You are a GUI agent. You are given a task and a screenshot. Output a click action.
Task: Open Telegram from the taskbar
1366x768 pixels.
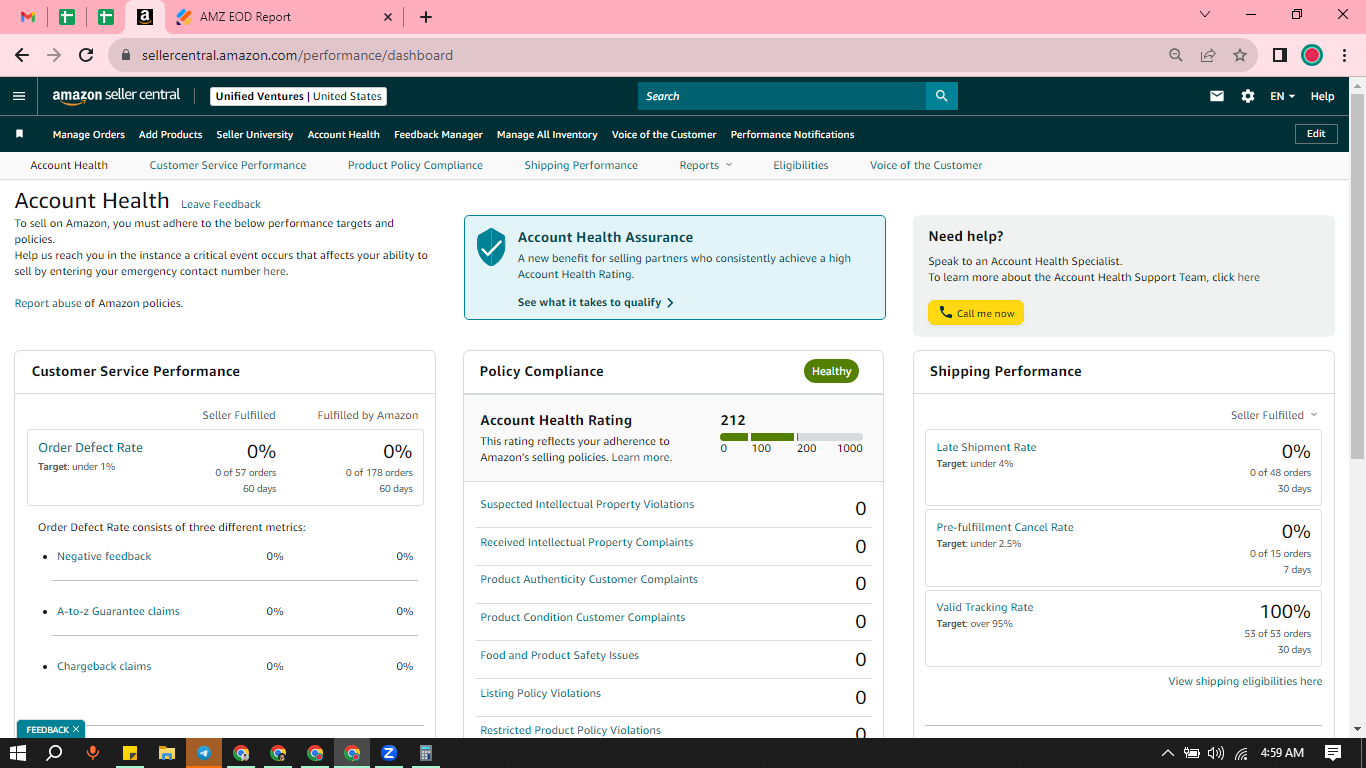pos(204,753)
